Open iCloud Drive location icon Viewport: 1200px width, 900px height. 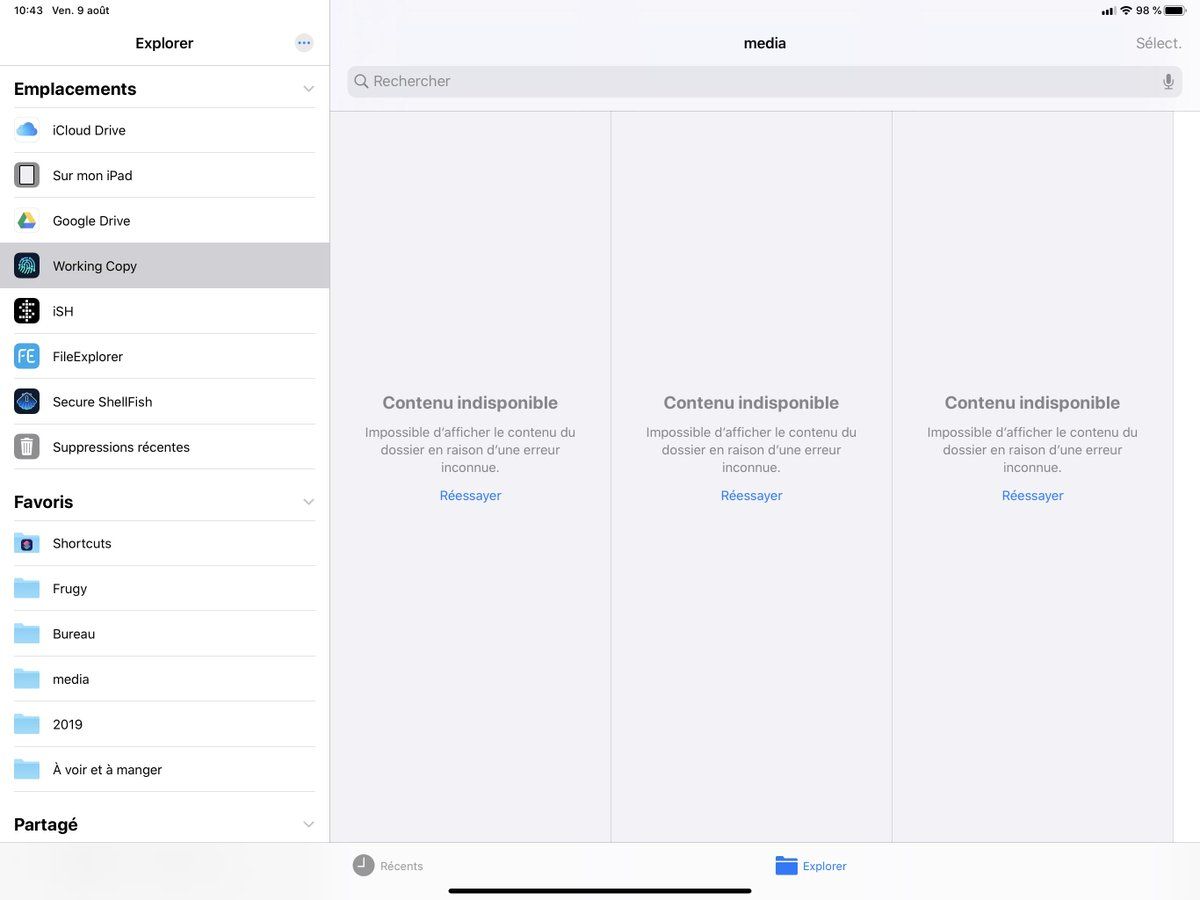[x=27, y=130]
